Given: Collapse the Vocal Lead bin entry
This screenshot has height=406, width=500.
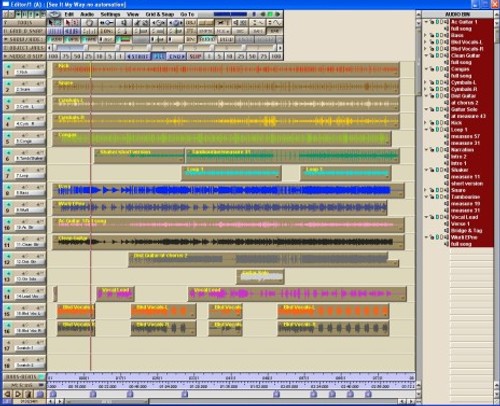Looking at the screenshot, I should [426, 217].
